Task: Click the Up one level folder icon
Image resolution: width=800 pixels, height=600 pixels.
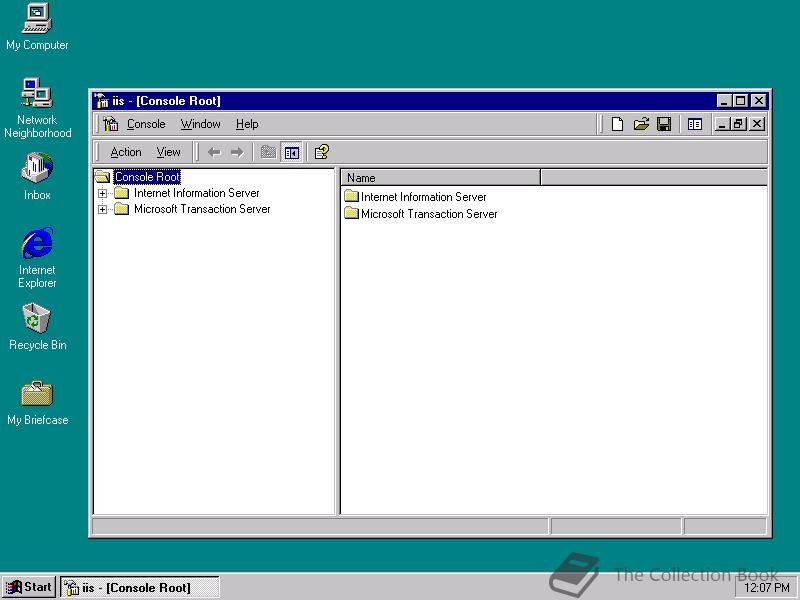Action: (x=268, y=152)
